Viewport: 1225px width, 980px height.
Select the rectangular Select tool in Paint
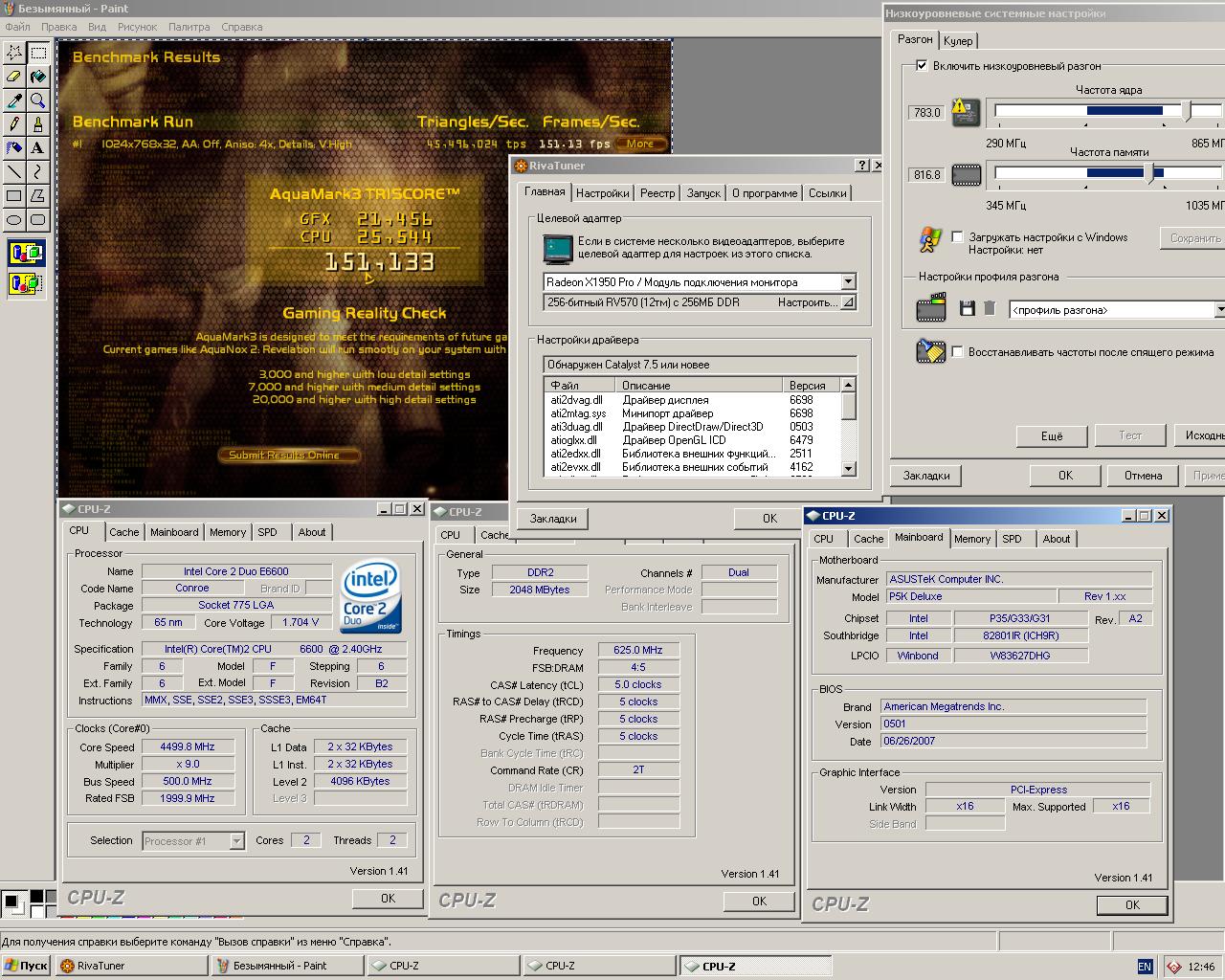[38, 53]
